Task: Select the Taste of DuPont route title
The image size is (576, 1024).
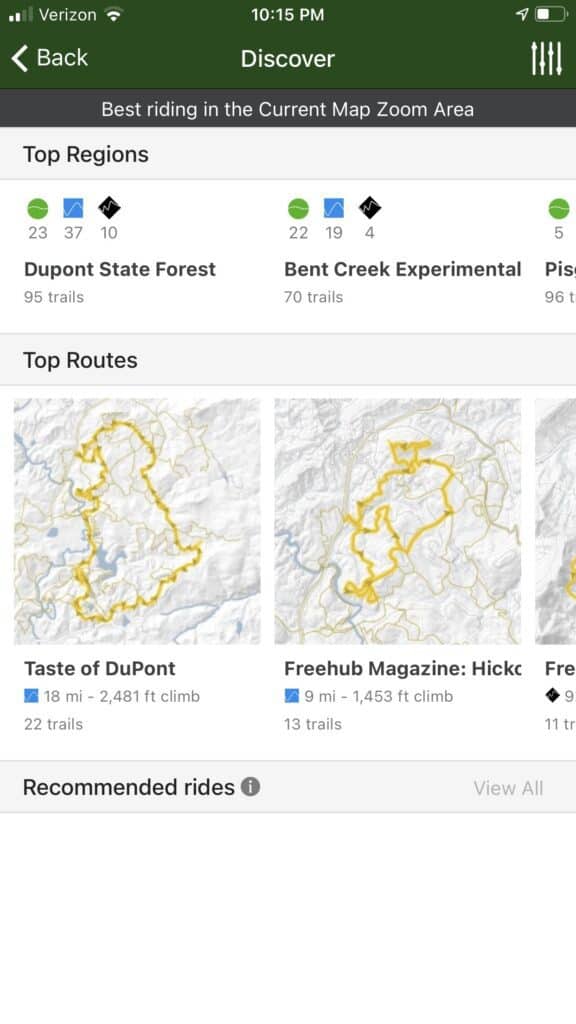Action: [100, 668]
